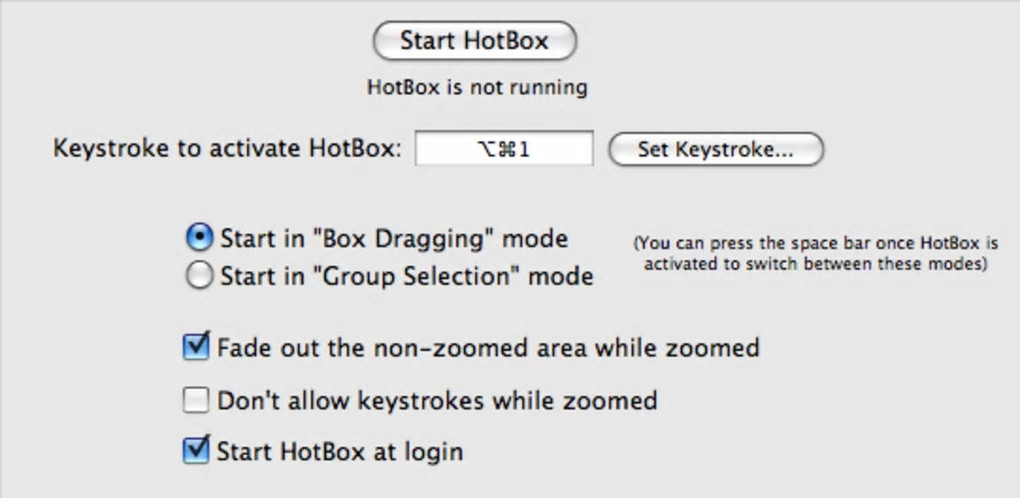Click the "Keystroke to activate HotBox:" label
Image resolution: width=1020 pixels, height=498 pixels.
click(227, 149)
